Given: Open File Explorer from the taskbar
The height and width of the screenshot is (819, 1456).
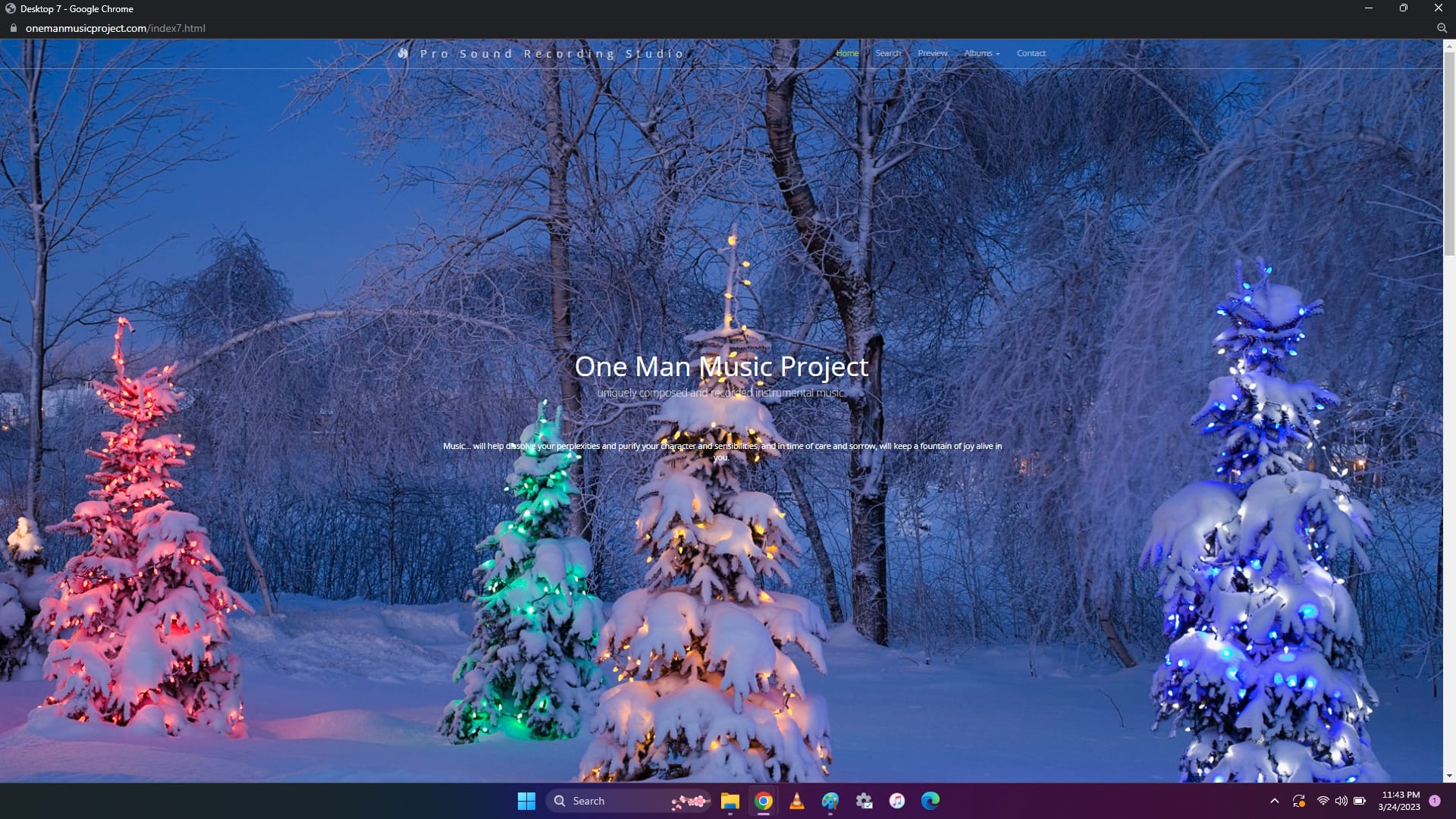Looking at the screenshot, I should tap(730, 801).
